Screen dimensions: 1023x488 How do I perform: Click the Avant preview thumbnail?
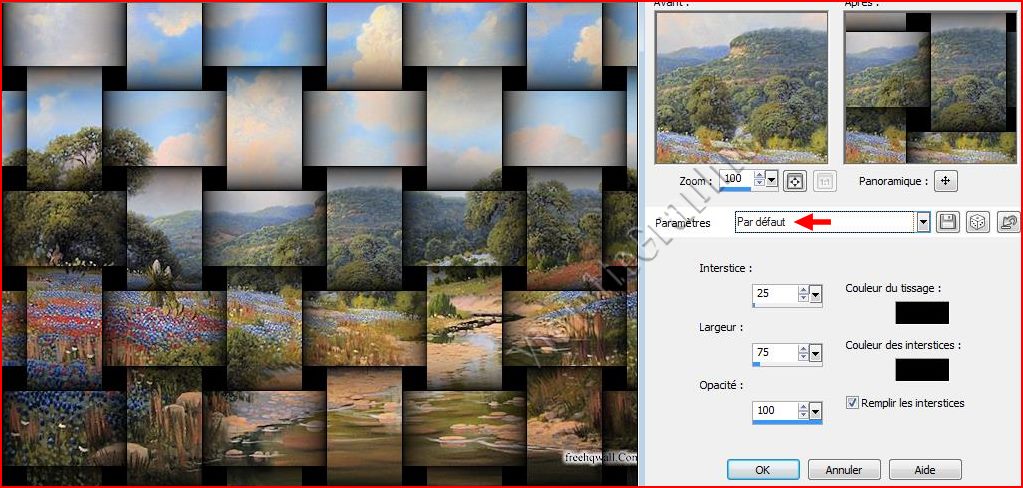pyautogui.click(x=741, y=87)
